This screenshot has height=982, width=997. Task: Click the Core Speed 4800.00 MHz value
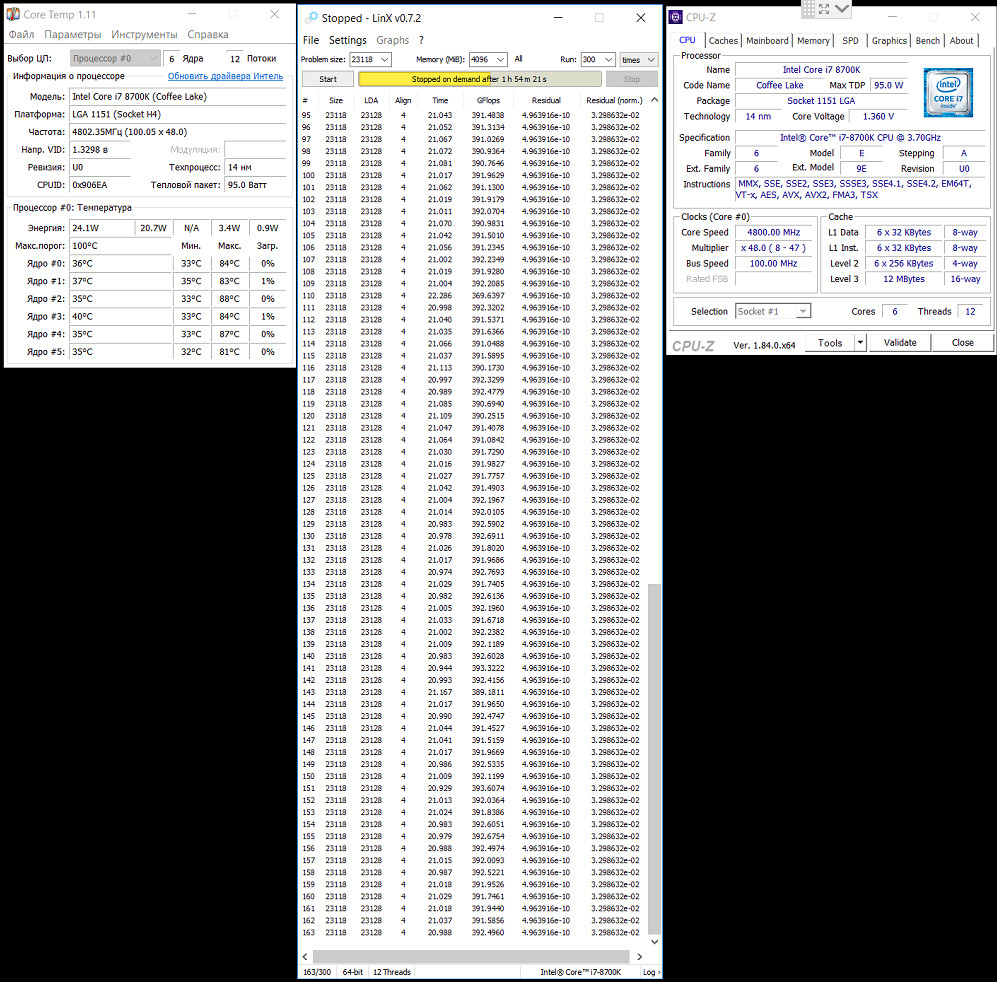773,232
